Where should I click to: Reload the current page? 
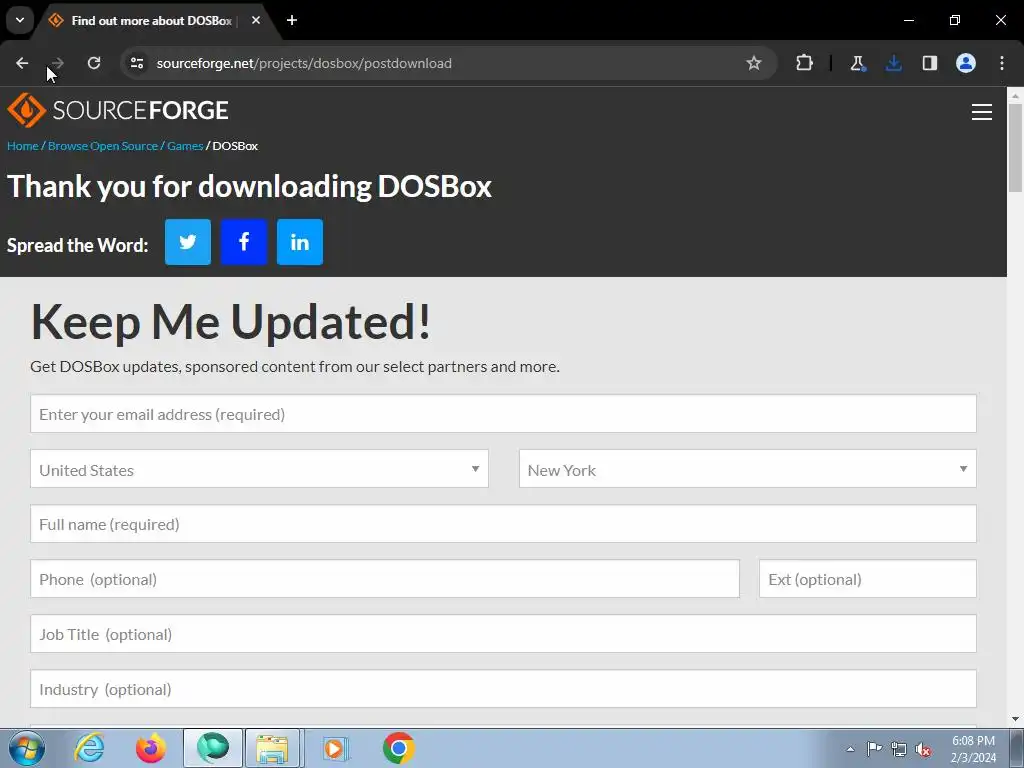click(94, 63)
